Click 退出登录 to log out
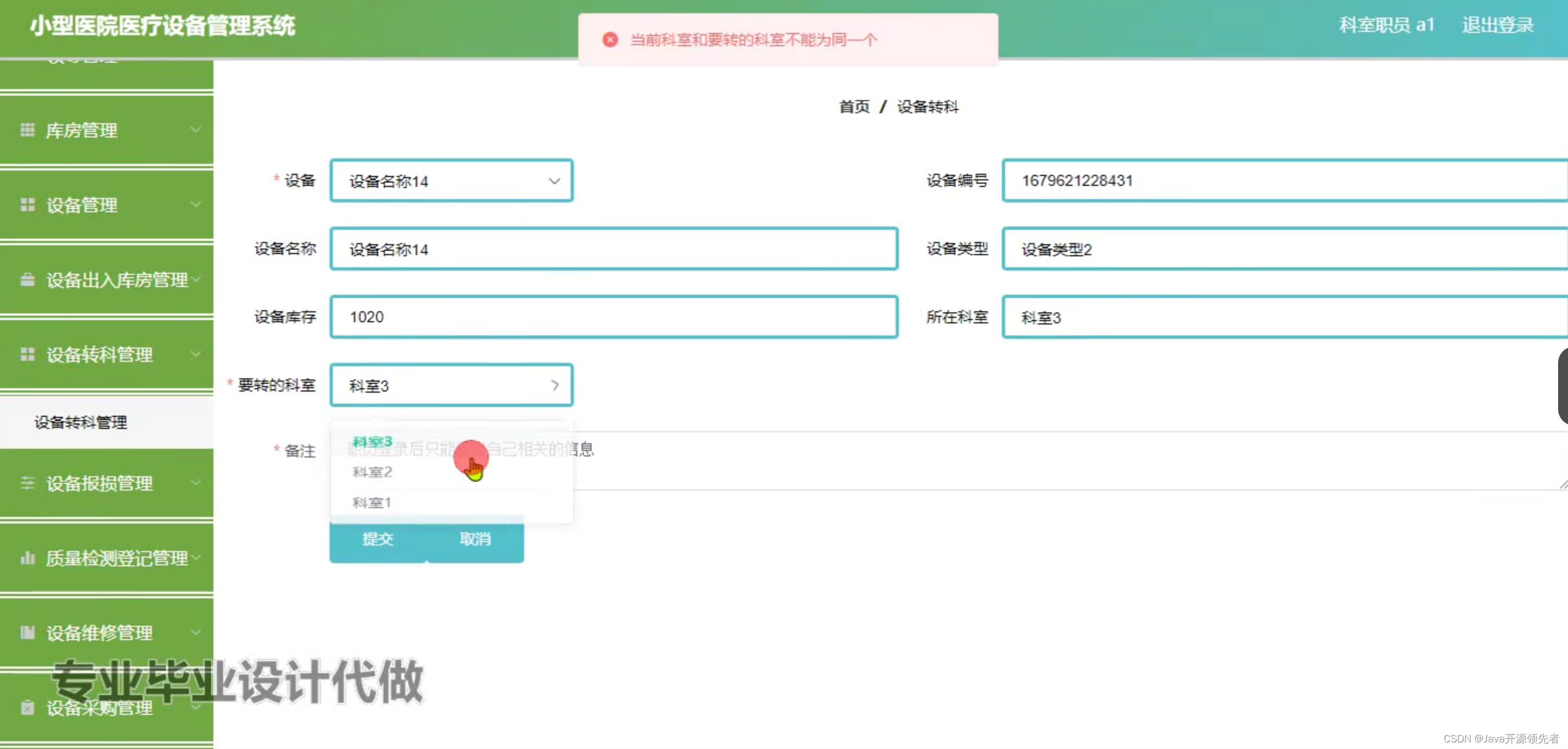 pyautogui.click(x=1498, y=26)
